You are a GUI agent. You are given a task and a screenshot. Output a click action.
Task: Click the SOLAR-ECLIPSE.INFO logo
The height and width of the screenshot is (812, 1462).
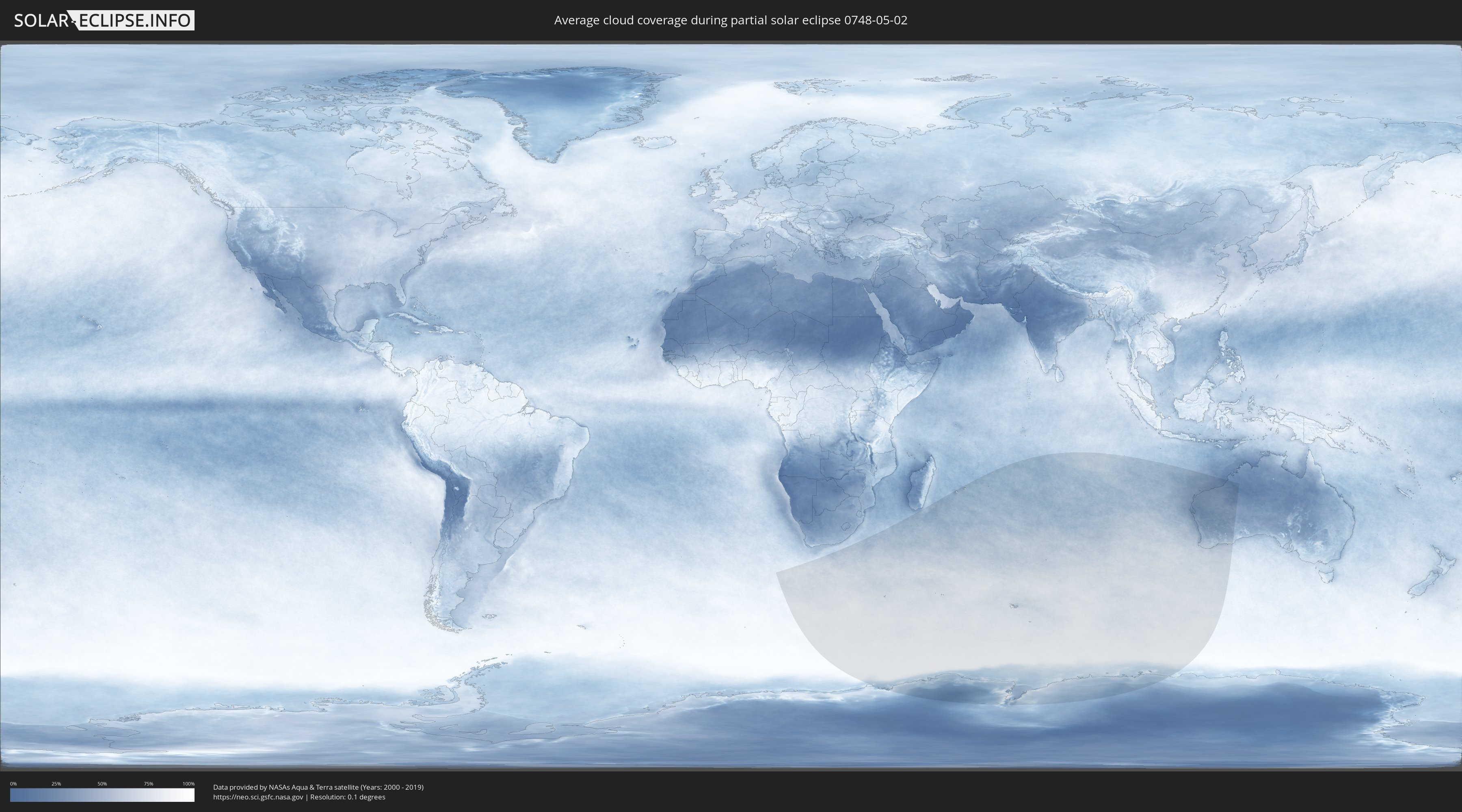pos(104,20)
